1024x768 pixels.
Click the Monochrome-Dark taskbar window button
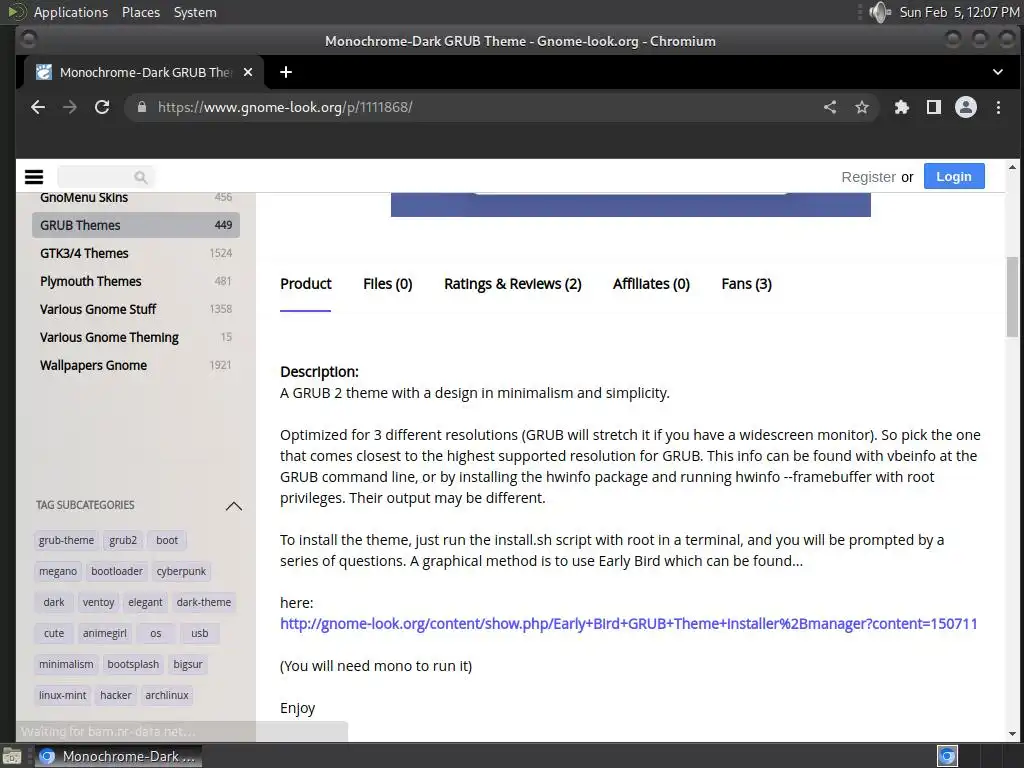click(x=118, y=756)
